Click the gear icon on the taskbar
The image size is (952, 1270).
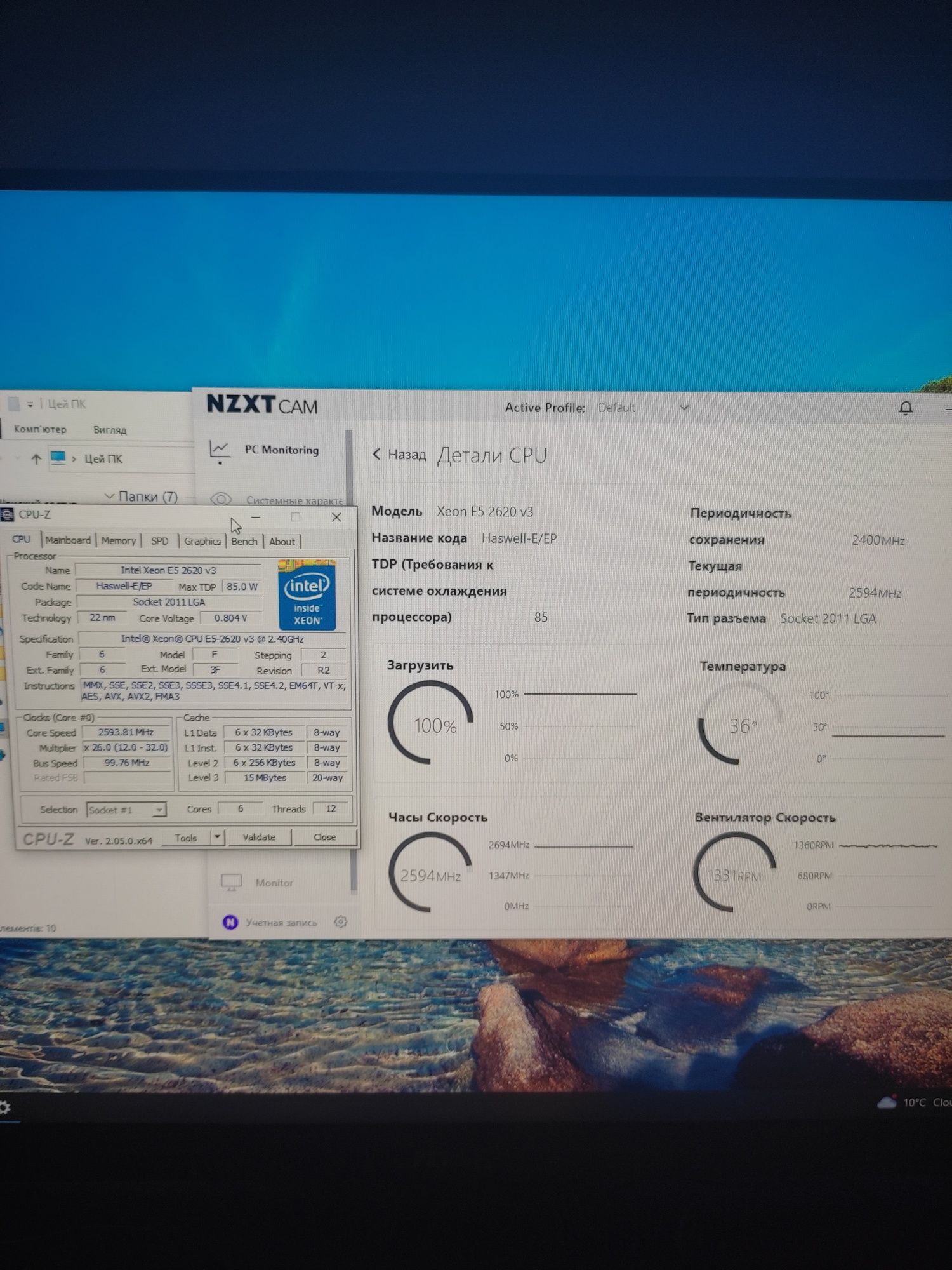pyautogui.click(x=4, y=1107)
